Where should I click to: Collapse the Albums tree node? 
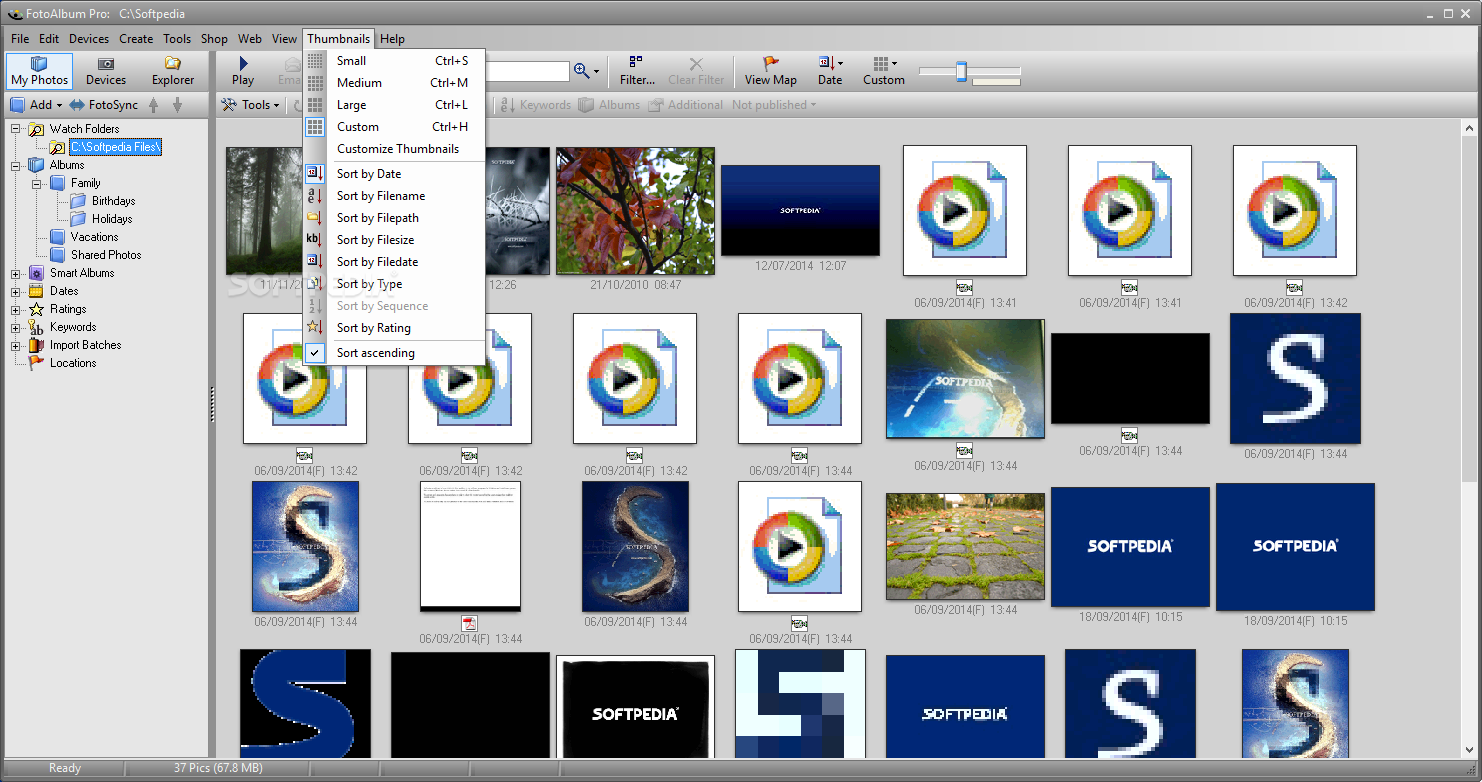coord(16,165)
